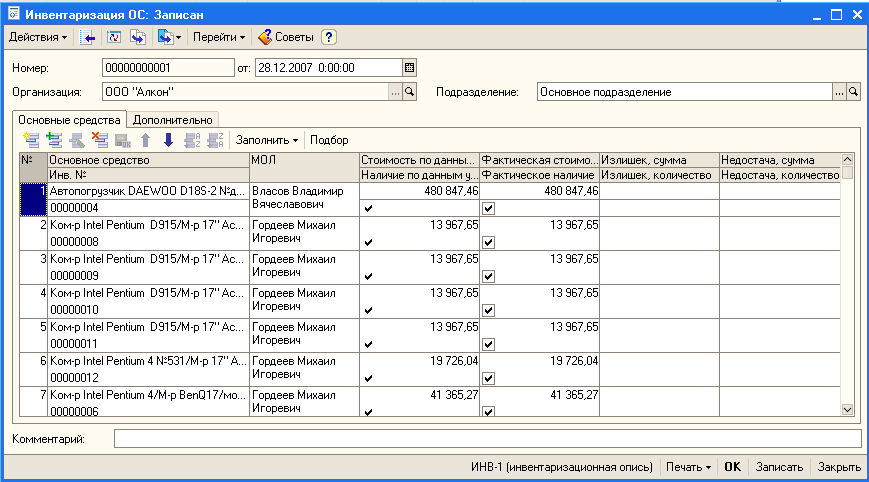Click the Власов Владимир Вячеславович cell
This screenshot has height=482, width=869.
tap(304, 198)
